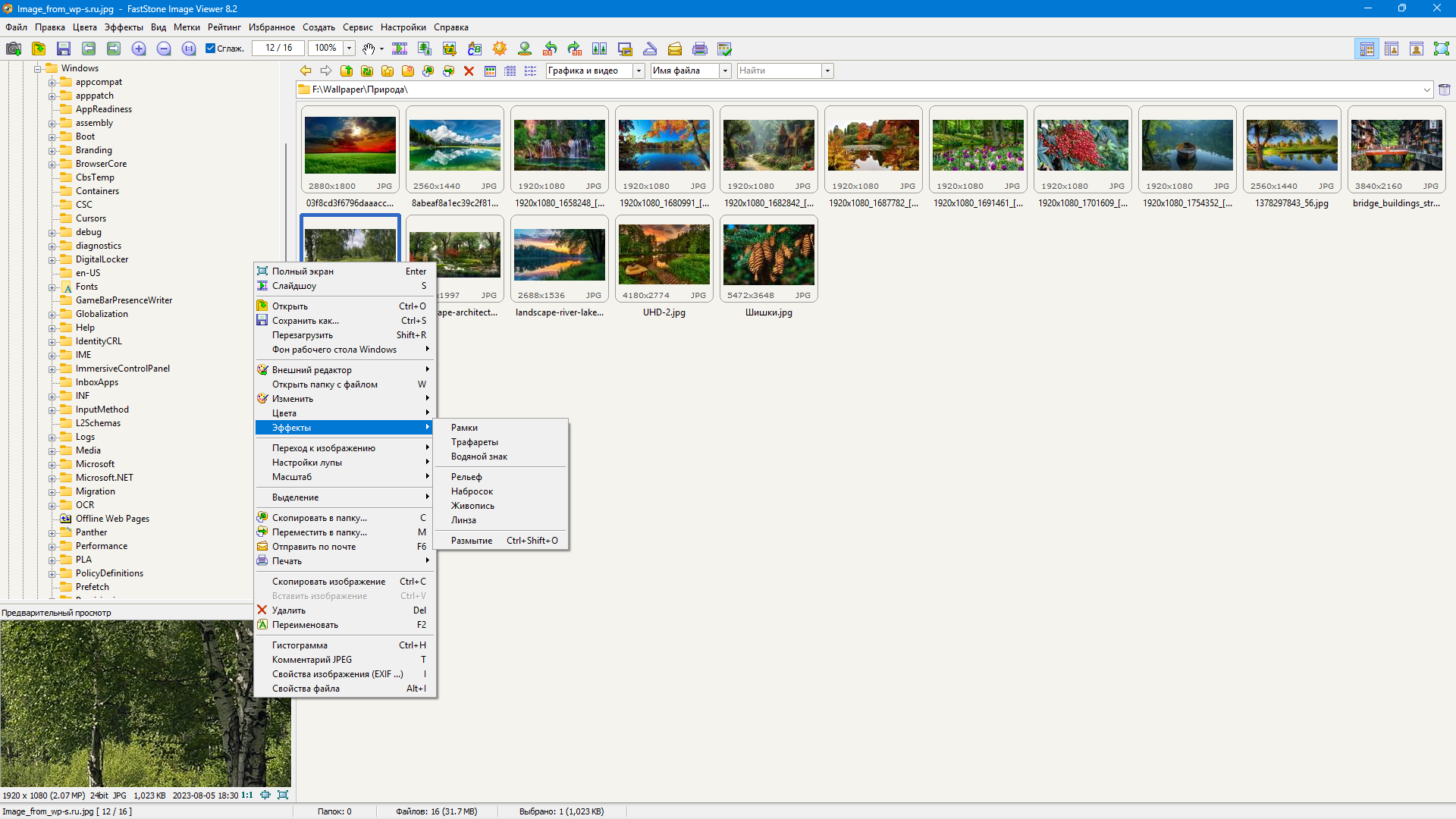Open the slideshow toolbar icon

click(400, 49)
